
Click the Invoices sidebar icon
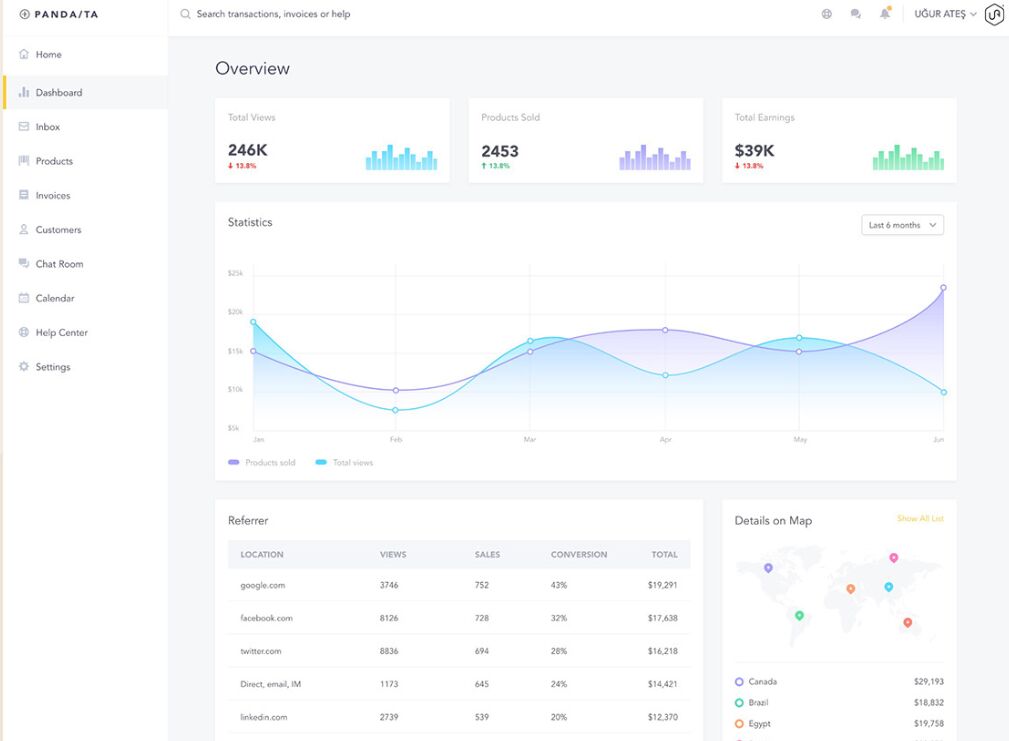23,195
